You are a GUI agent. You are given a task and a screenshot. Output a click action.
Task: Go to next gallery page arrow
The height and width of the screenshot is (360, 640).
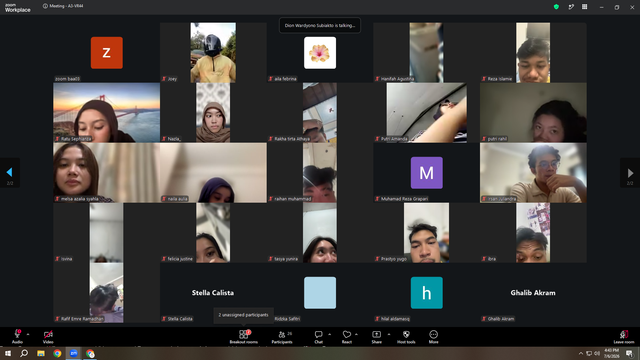630,173
